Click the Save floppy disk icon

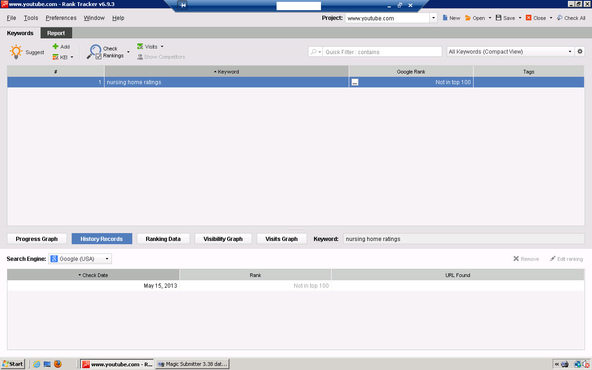click(x=498, y=18)
